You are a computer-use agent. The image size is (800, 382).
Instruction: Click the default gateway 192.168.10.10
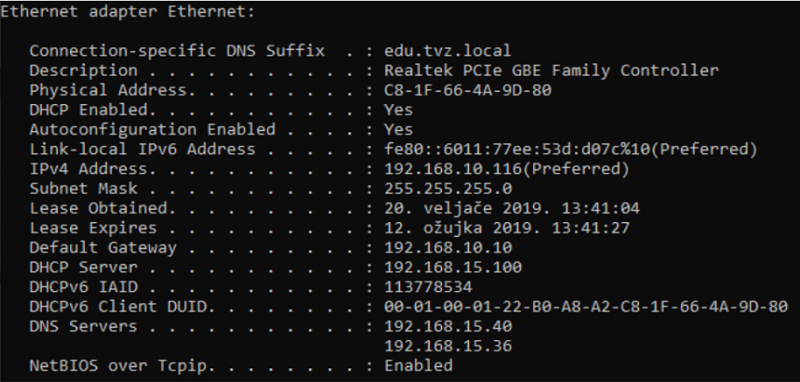point(448,248)
